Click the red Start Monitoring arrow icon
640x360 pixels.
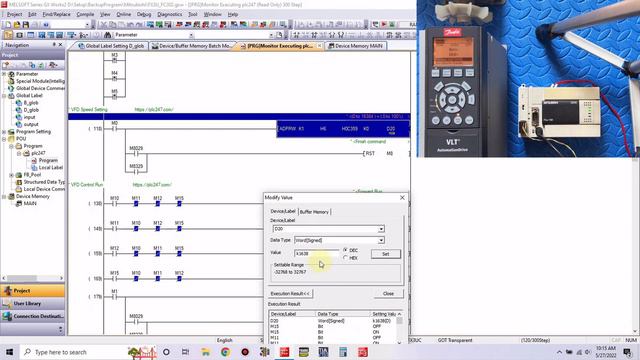tap(384, 25)
